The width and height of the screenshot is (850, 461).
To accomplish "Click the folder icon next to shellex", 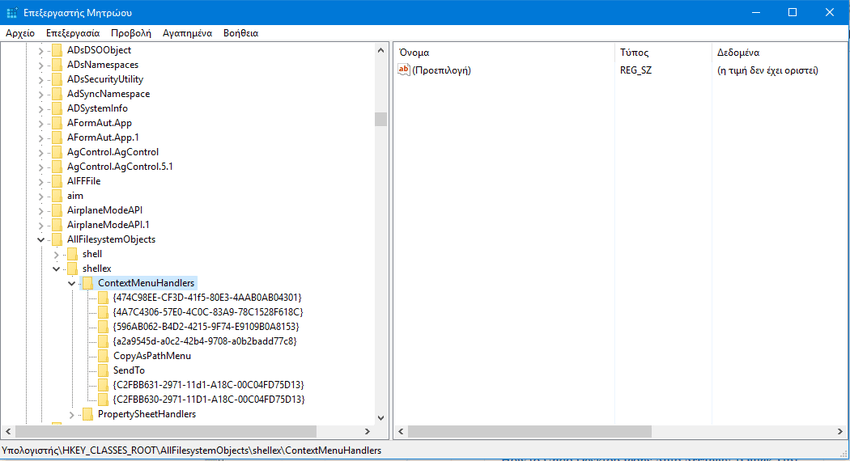I will [x=72, y=269].
